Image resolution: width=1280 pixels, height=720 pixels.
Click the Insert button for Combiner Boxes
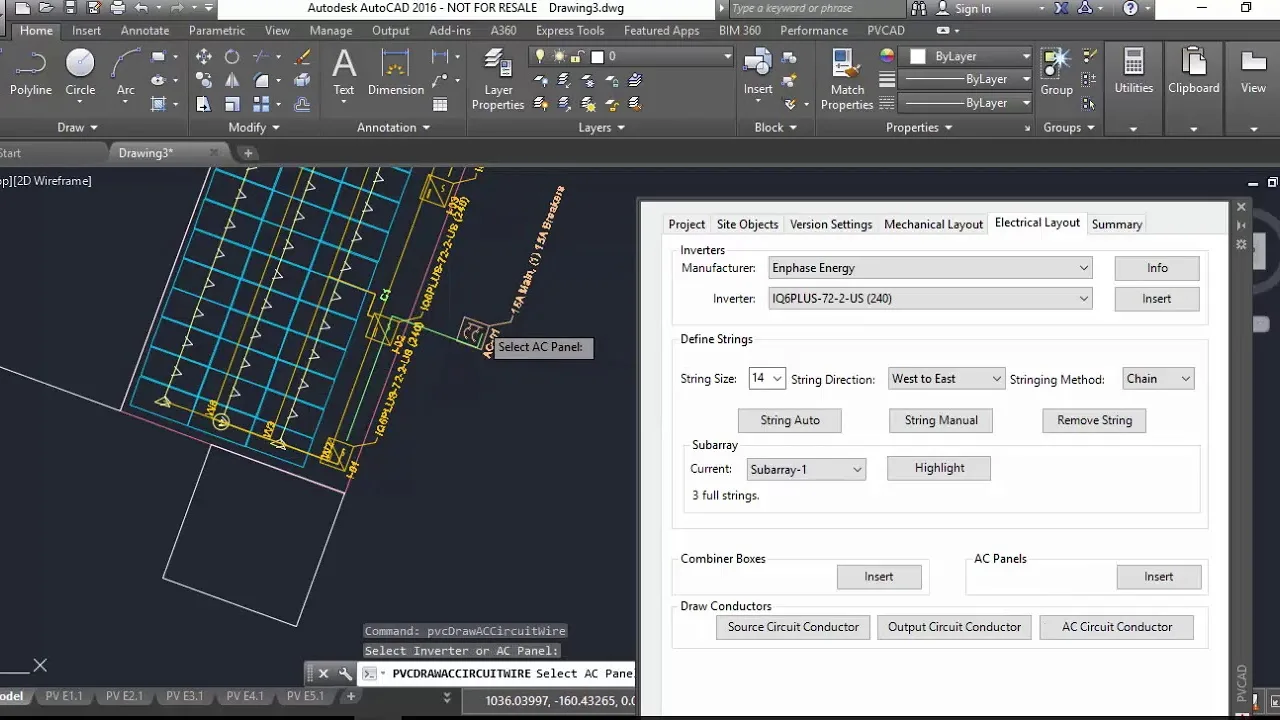point(879,576)
